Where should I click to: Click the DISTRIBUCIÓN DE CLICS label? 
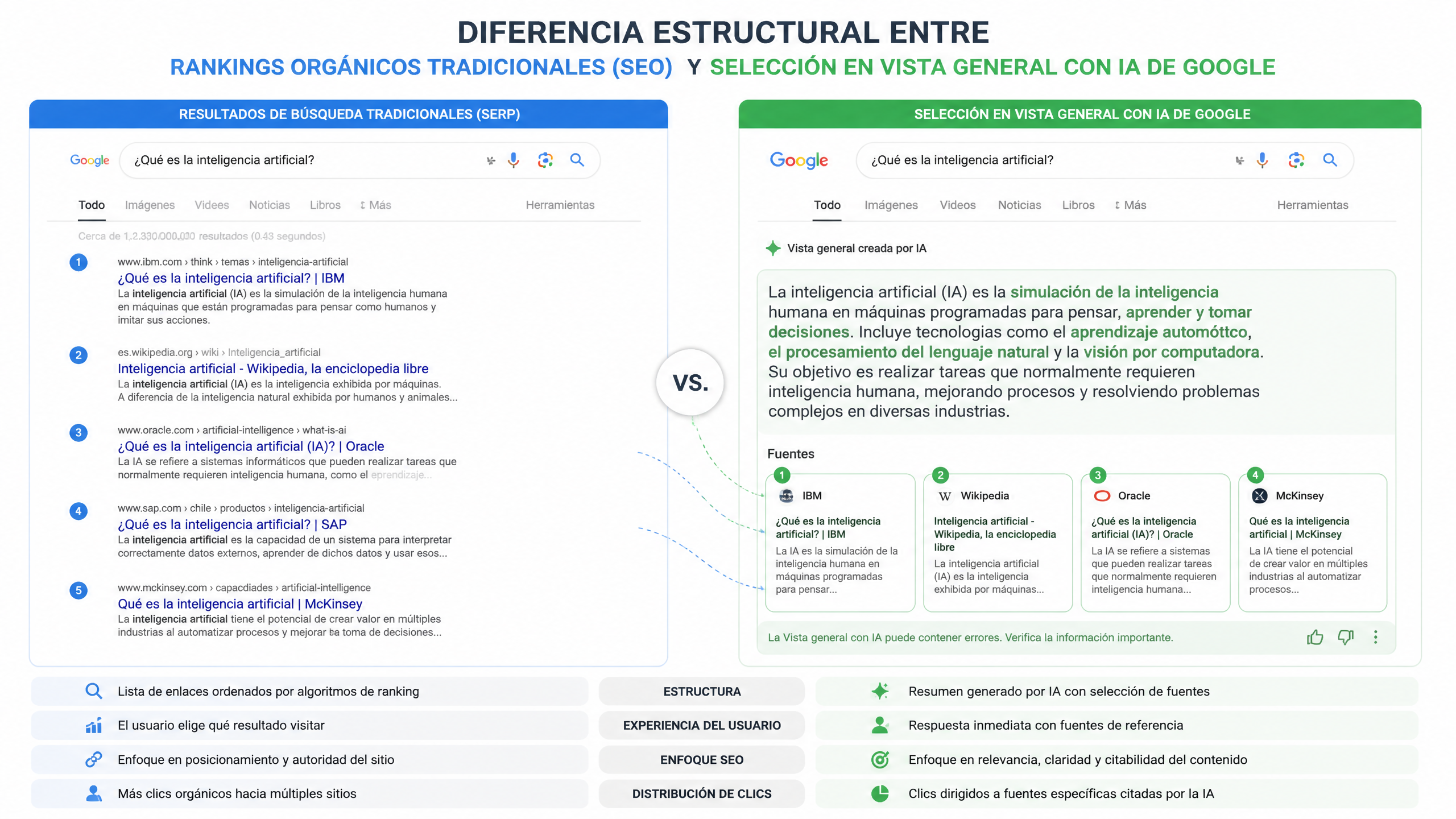[x=702, y=794]
